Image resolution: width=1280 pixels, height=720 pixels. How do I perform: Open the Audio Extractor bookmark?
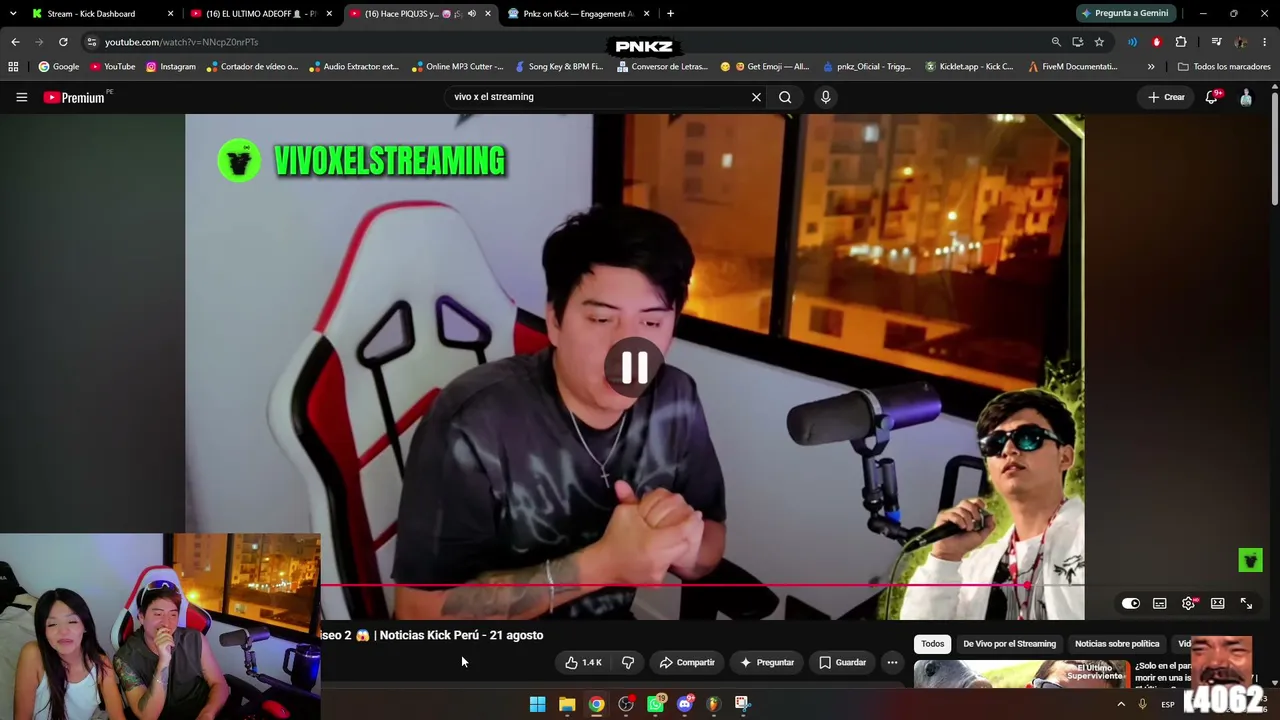click(x=354, y=67)
